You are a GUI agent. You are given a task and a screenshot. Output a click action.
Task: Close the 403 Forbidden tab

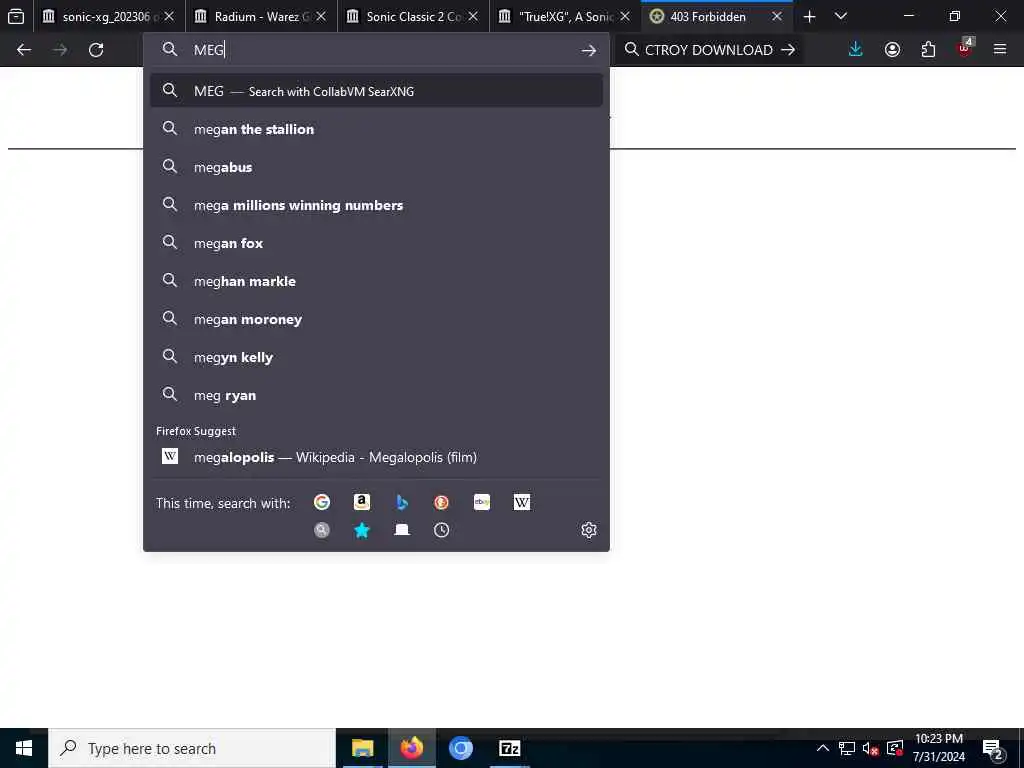(x=777, y=17)
